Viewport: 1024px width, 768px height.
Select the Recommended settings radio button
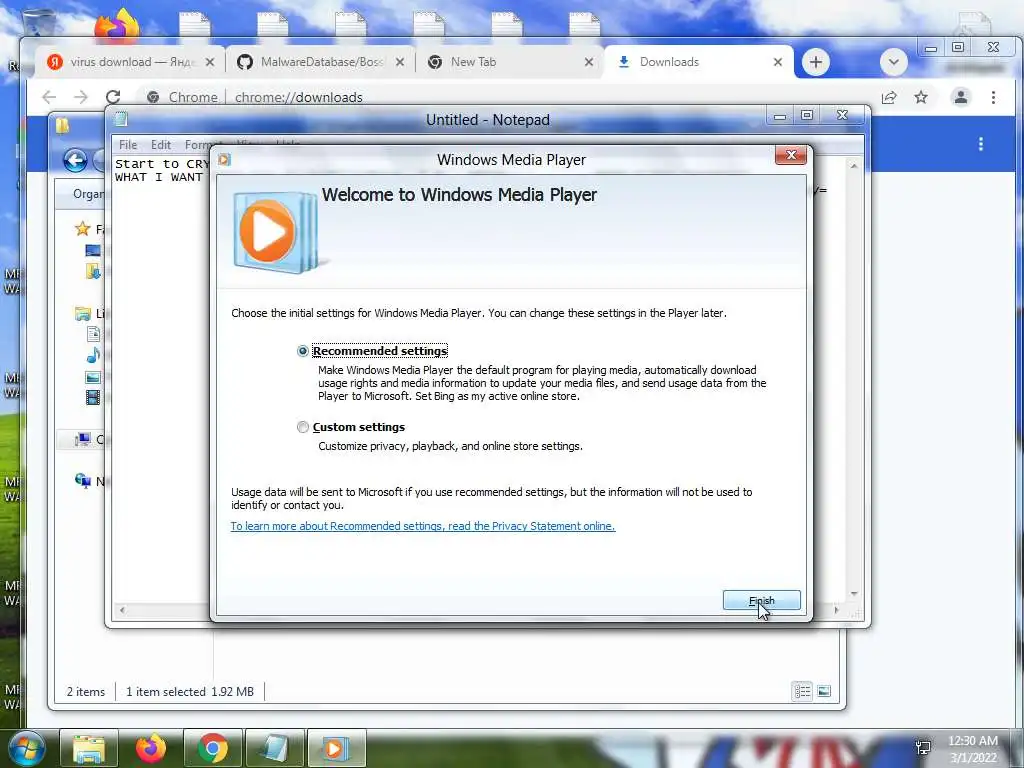(302, 351)
